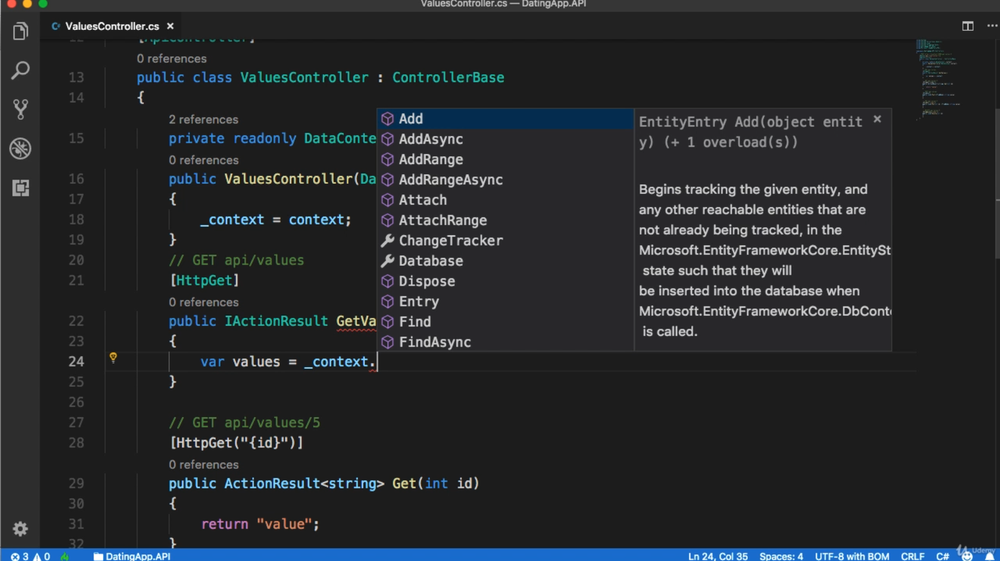Screen dimensions: 1000x561
Task: Select Database property suggestion
Action: click(505, 261)
